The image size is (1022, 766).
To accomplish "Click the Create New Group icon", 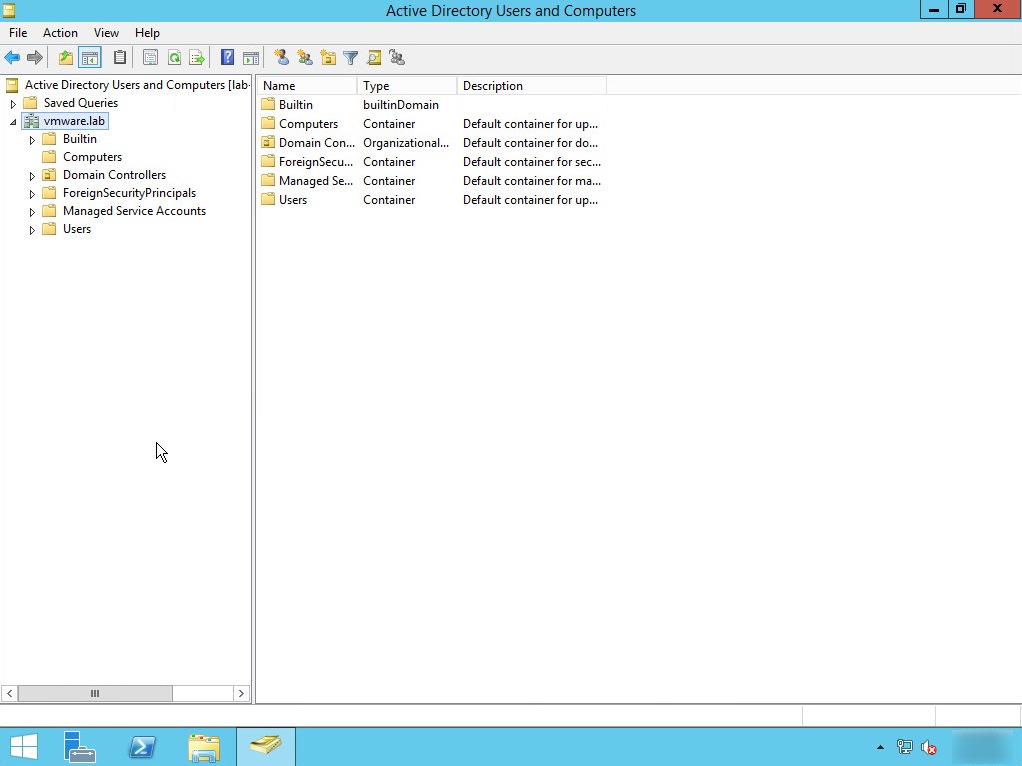I will [x=305, y=57].
